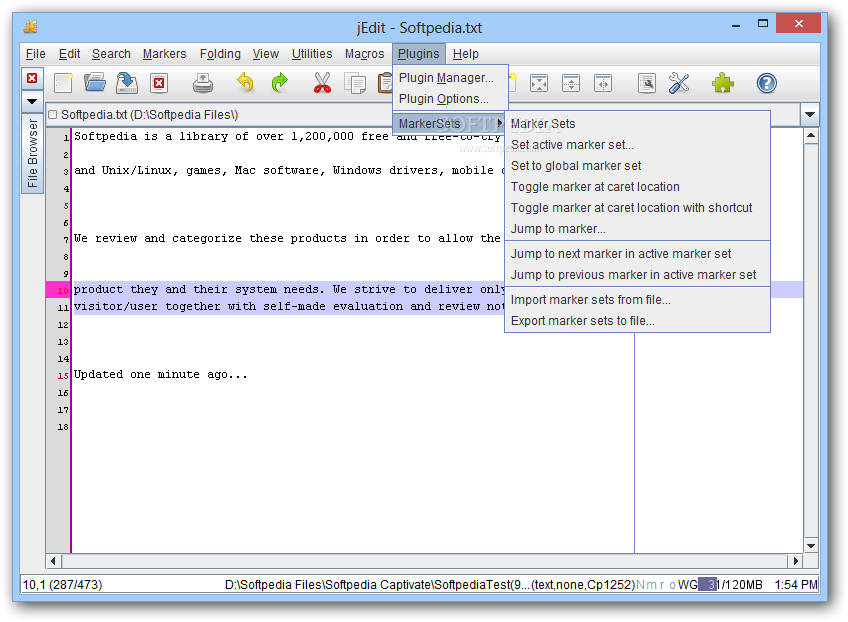Screen dimensions: 848x622
Task: Select Toggle marker at caret location
Action: [637, 187]
